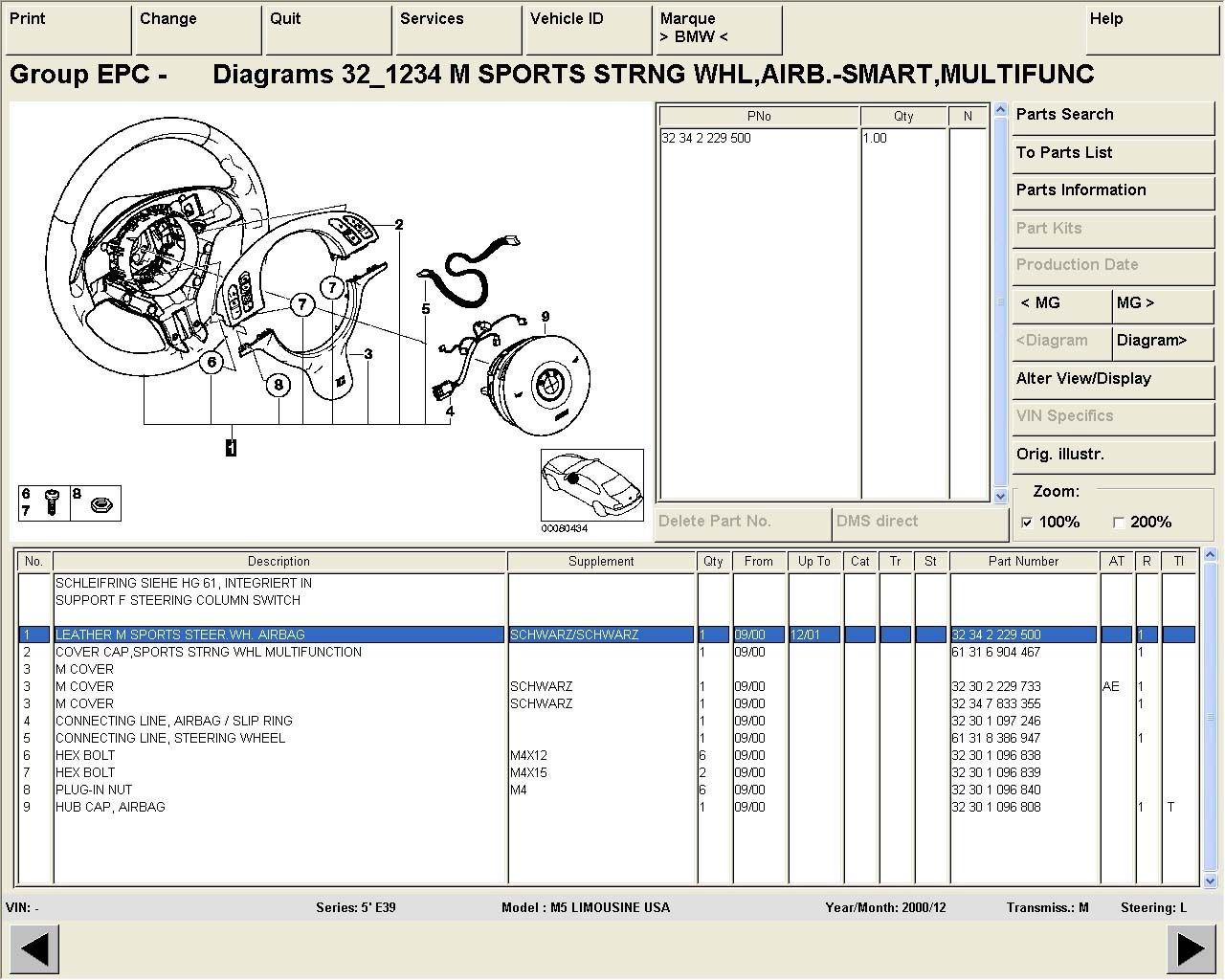Select the COVER CAP,SPORTS STRNG WHL MULTIFUNCTION row
This screenshot has width=1225, height=980.
coord(607,652)
